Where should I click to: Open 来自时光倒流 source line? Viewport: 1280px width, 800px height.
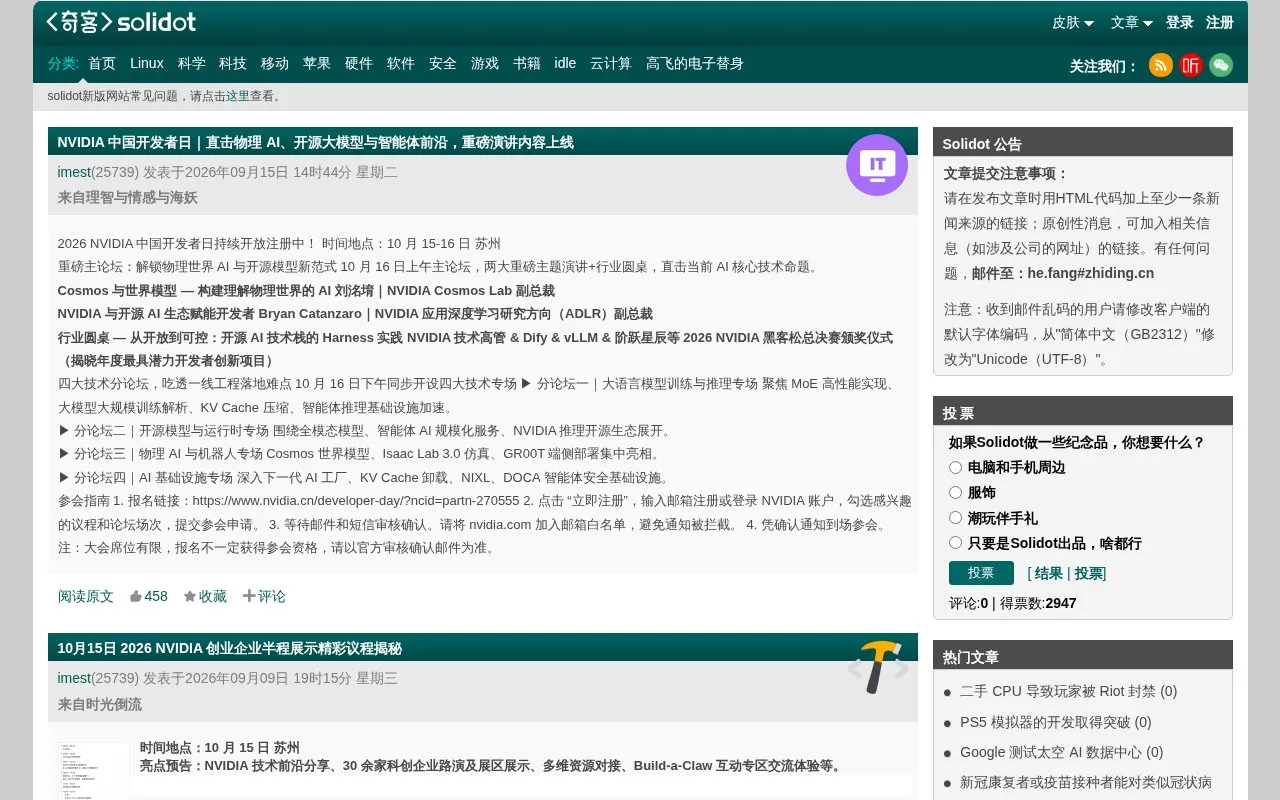[100, 704]
